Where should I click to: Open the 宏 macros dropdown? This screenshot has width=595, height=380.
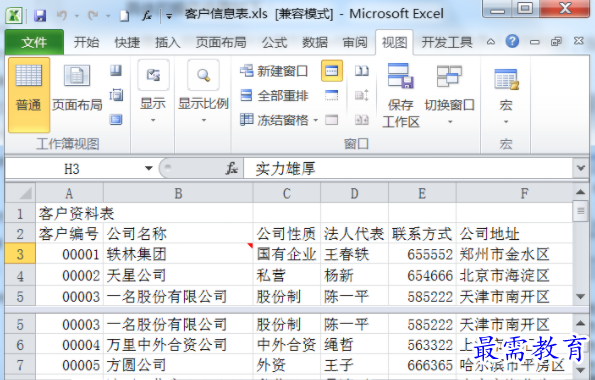click(506, 122)
